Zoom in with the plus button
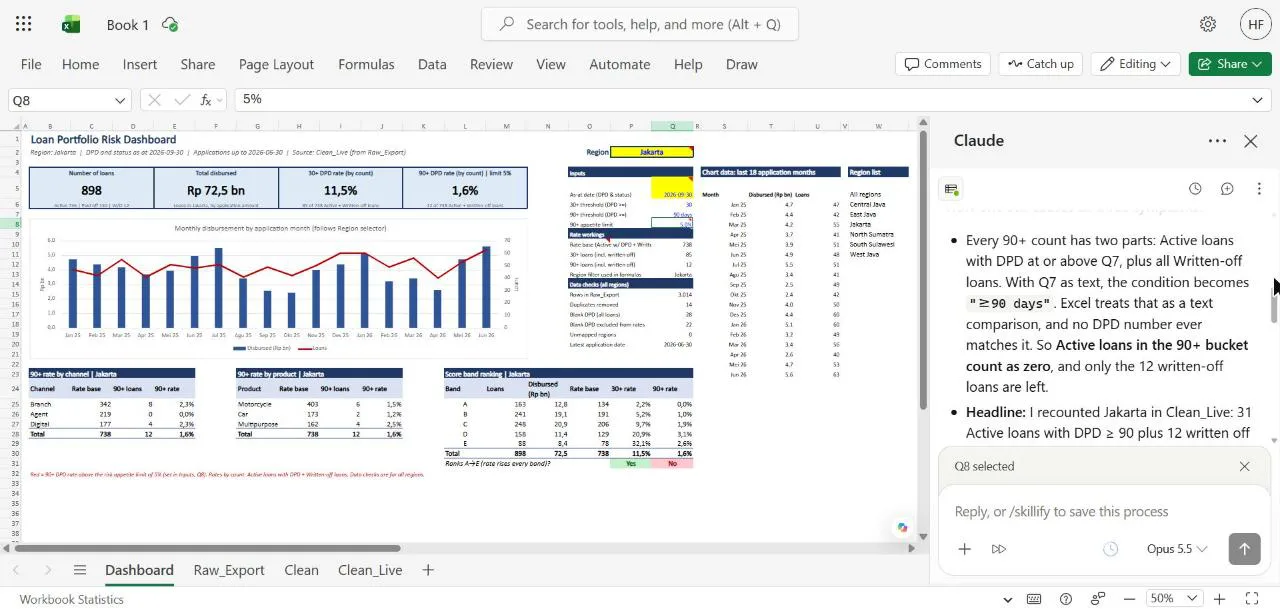The image size is (1280, 609). point(1219,599)
